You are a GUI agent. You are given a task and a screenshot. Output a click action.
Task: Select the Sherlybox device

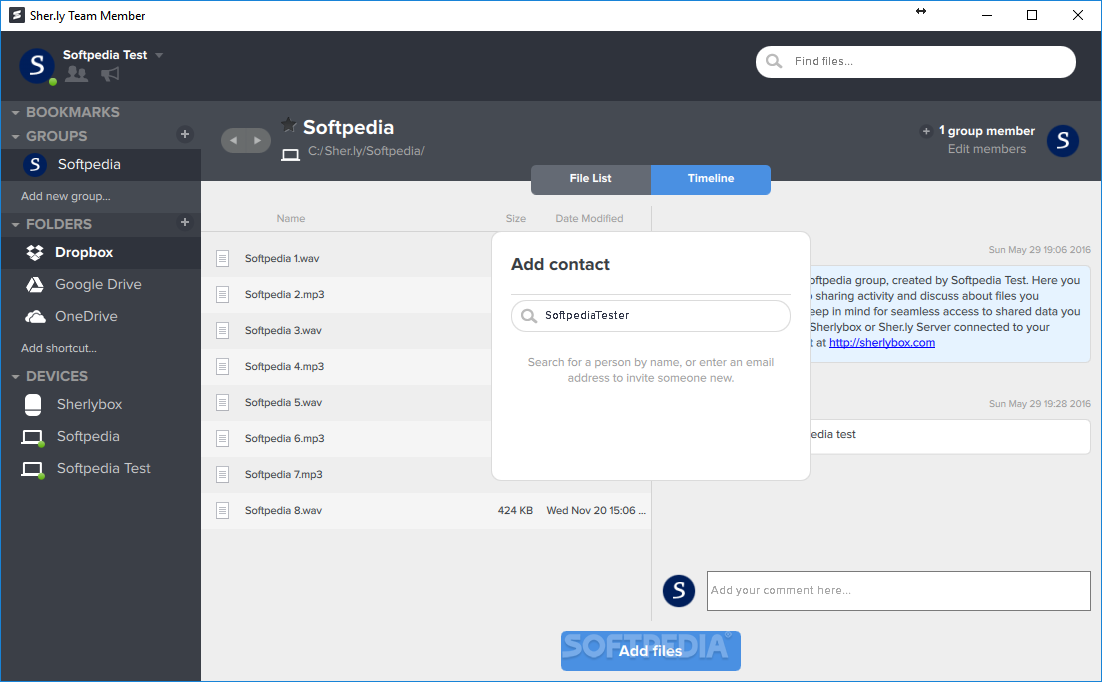click(x=101, y=404)
